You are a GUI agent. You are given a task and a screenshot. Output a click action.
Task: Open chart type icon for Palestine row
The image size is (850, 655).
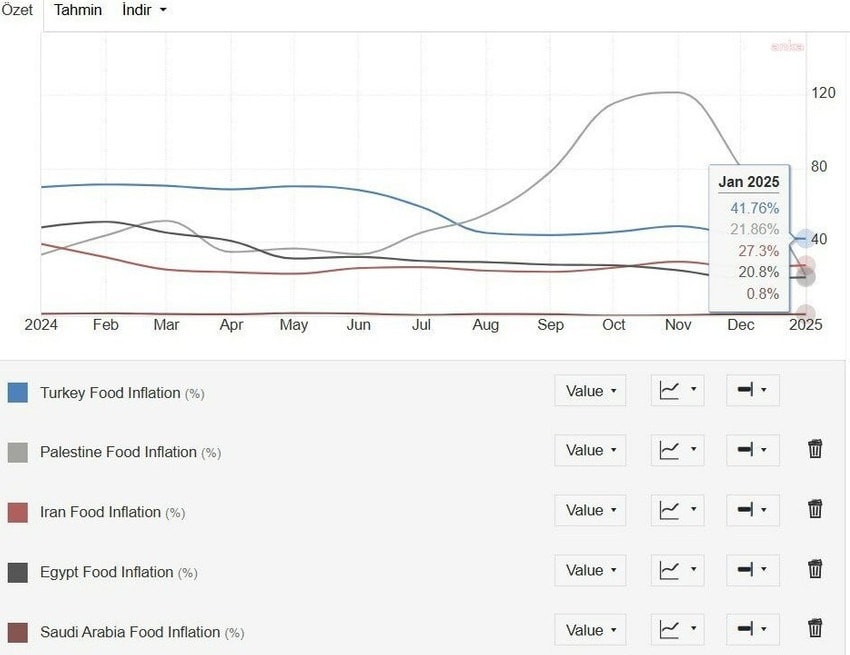tap(677, 451)
